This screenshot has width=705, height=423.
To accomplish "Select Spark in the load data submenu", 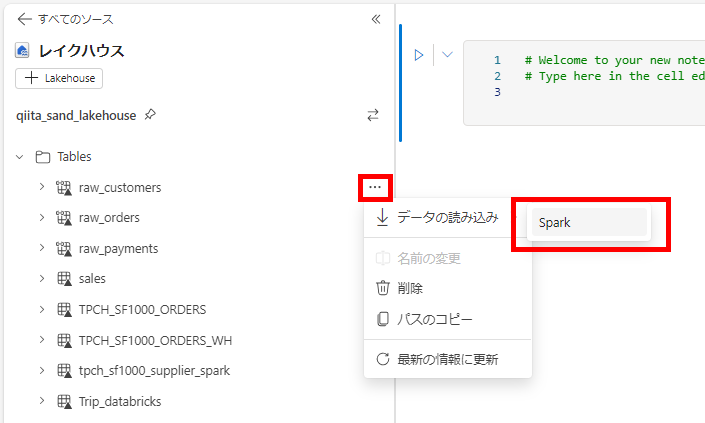I will click(589, 223).
